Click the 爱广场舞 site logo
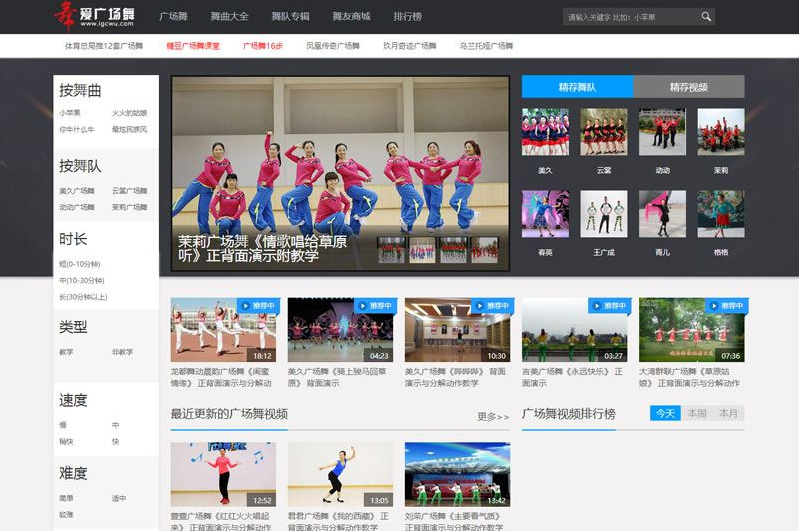 [x=94, y=16]
